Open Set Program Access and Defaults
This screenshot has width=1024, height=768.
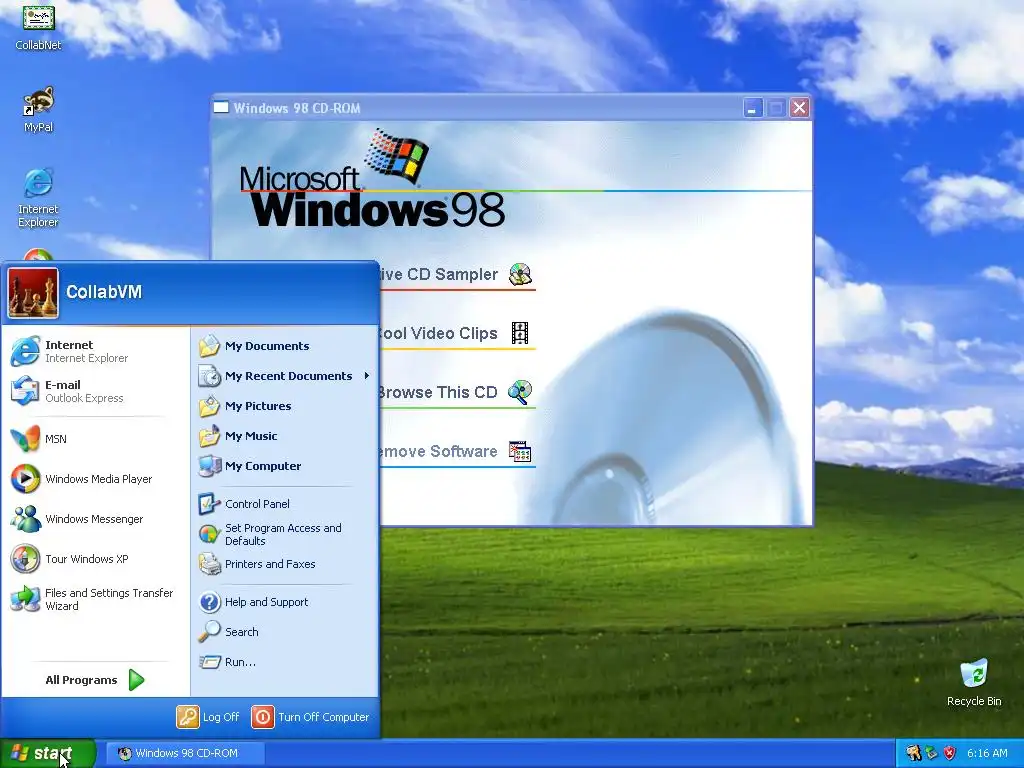(x=285, y=534)
